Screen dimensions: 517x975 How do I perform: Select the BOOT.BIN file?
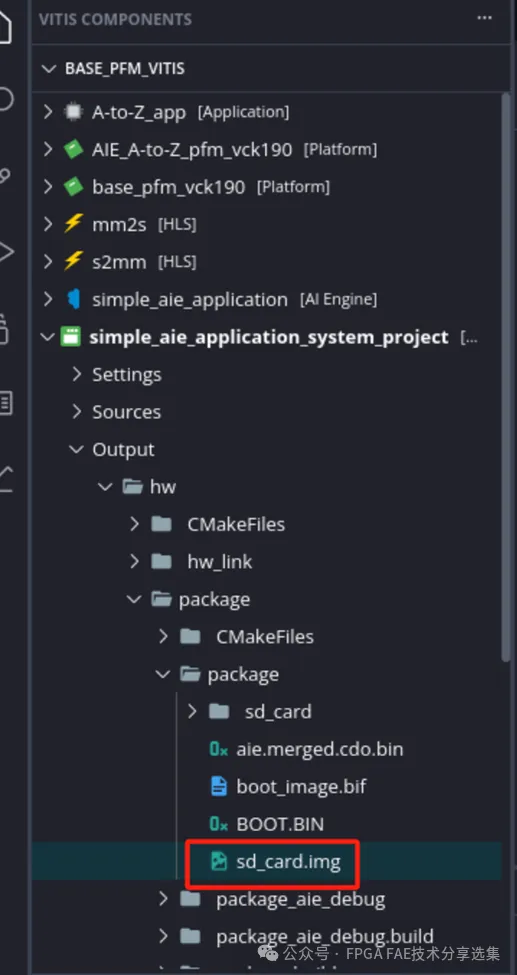(x=281, y=824)
